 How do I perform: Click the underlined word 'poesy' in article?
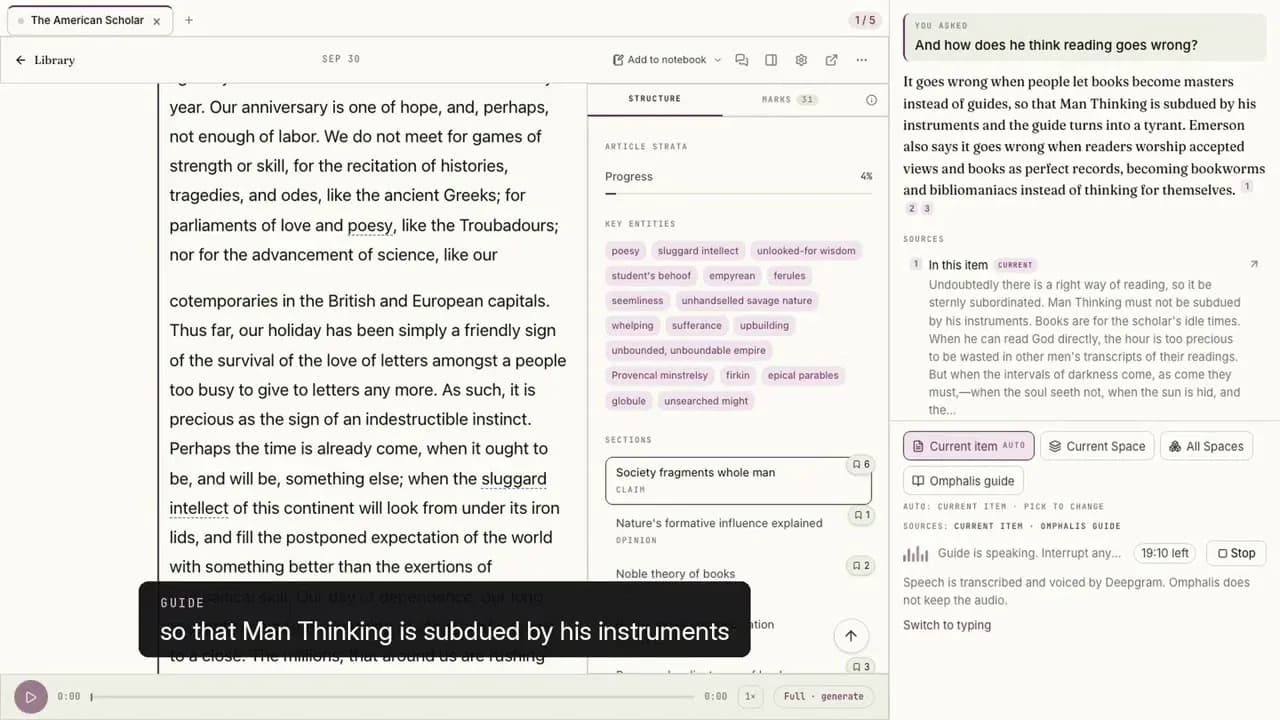pyautogui.click(x=369, y=226)
